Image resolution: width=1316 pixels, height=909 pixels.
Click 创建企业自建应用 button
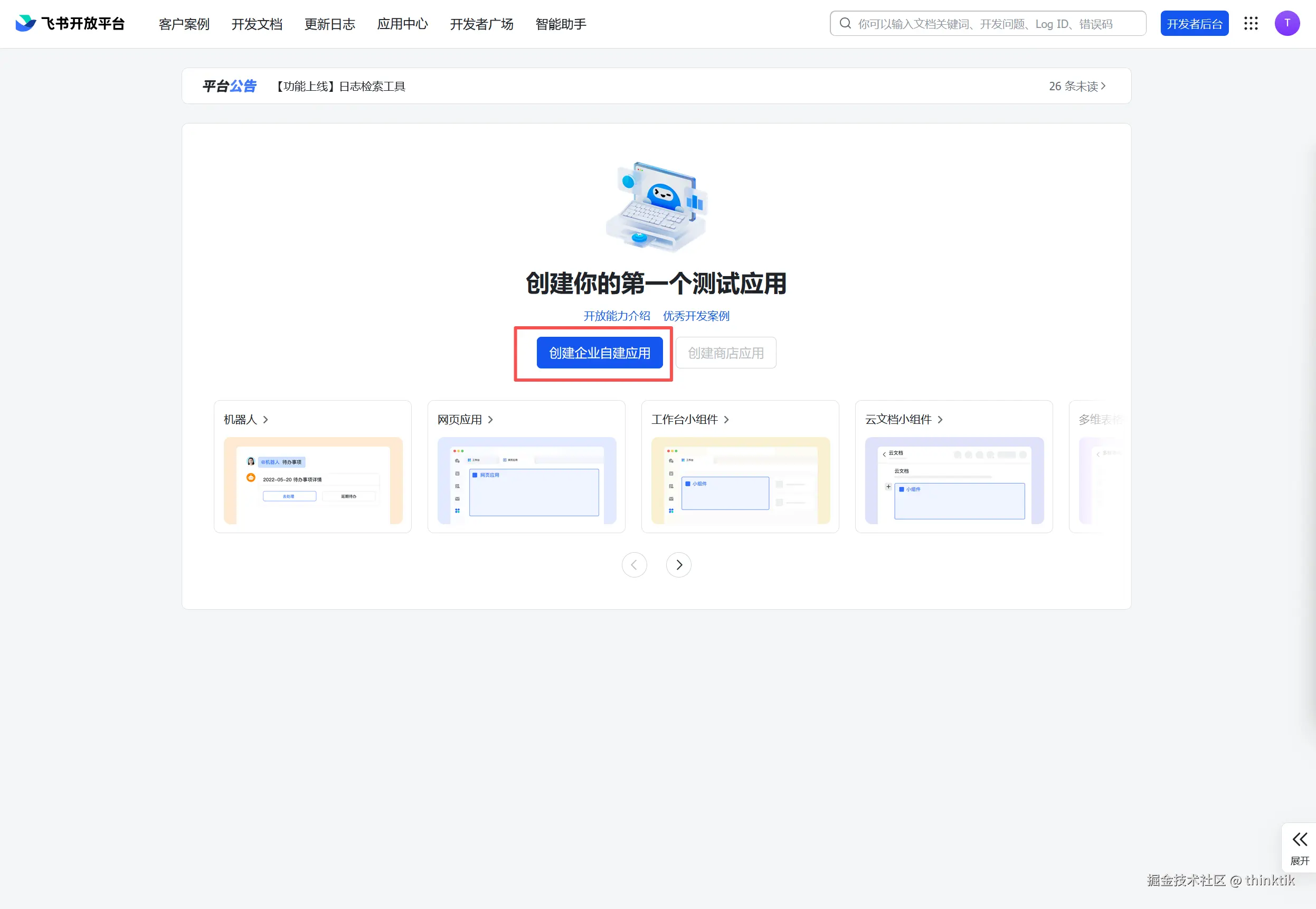[x=599, y=353]
